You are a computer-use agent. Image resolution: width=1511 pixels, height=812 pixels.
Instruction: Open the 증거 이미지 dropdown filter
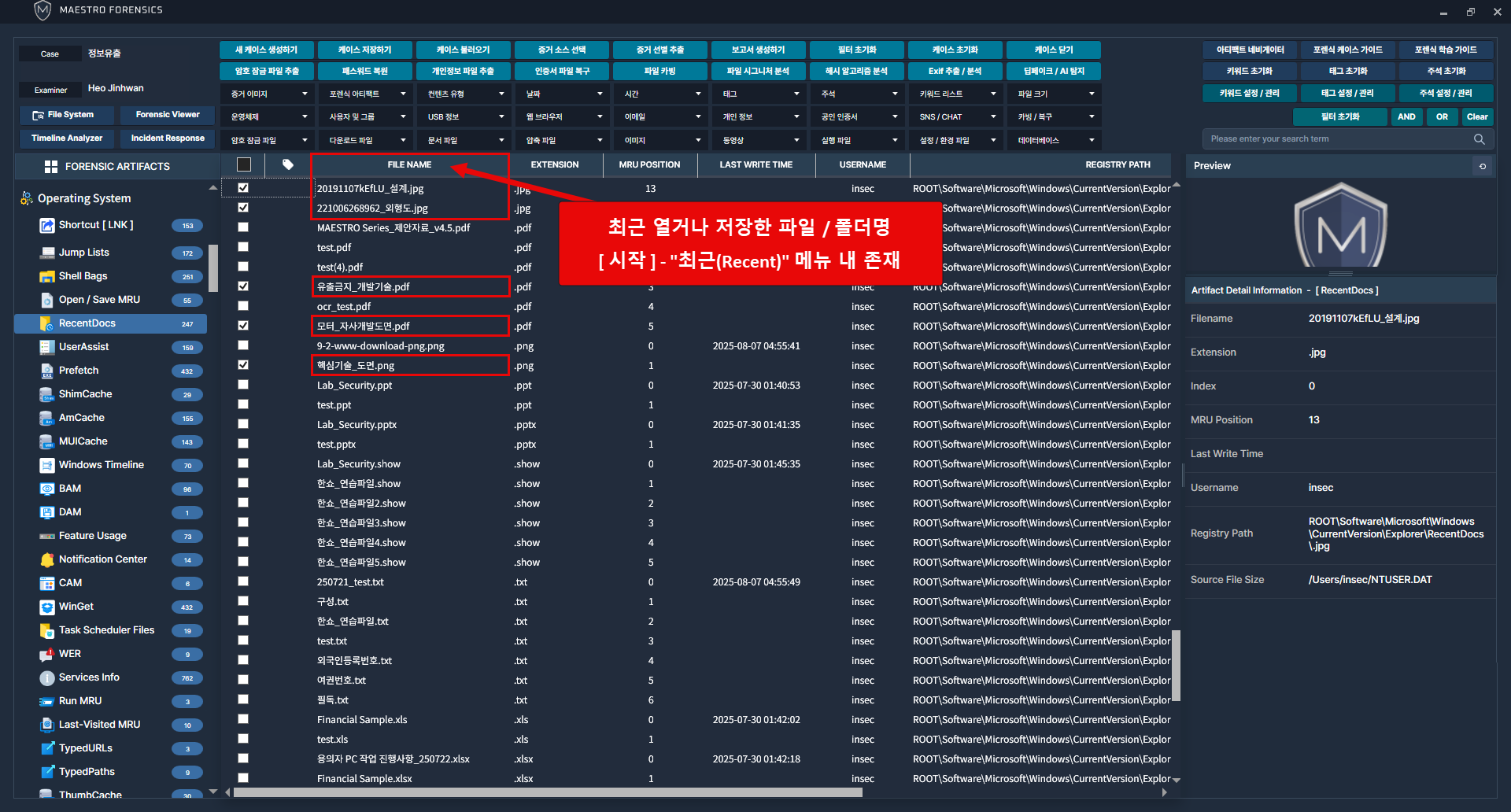[268, 94]
